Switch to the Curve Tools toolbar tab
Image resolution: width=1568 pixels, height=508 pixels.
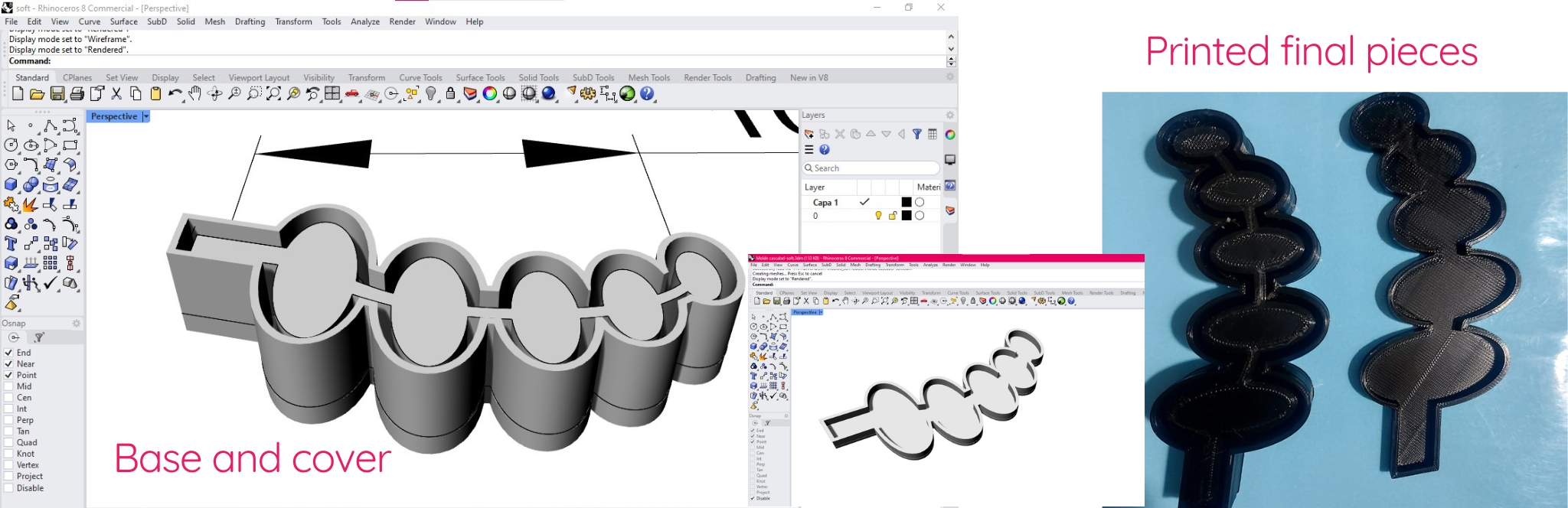pos(420,77)
